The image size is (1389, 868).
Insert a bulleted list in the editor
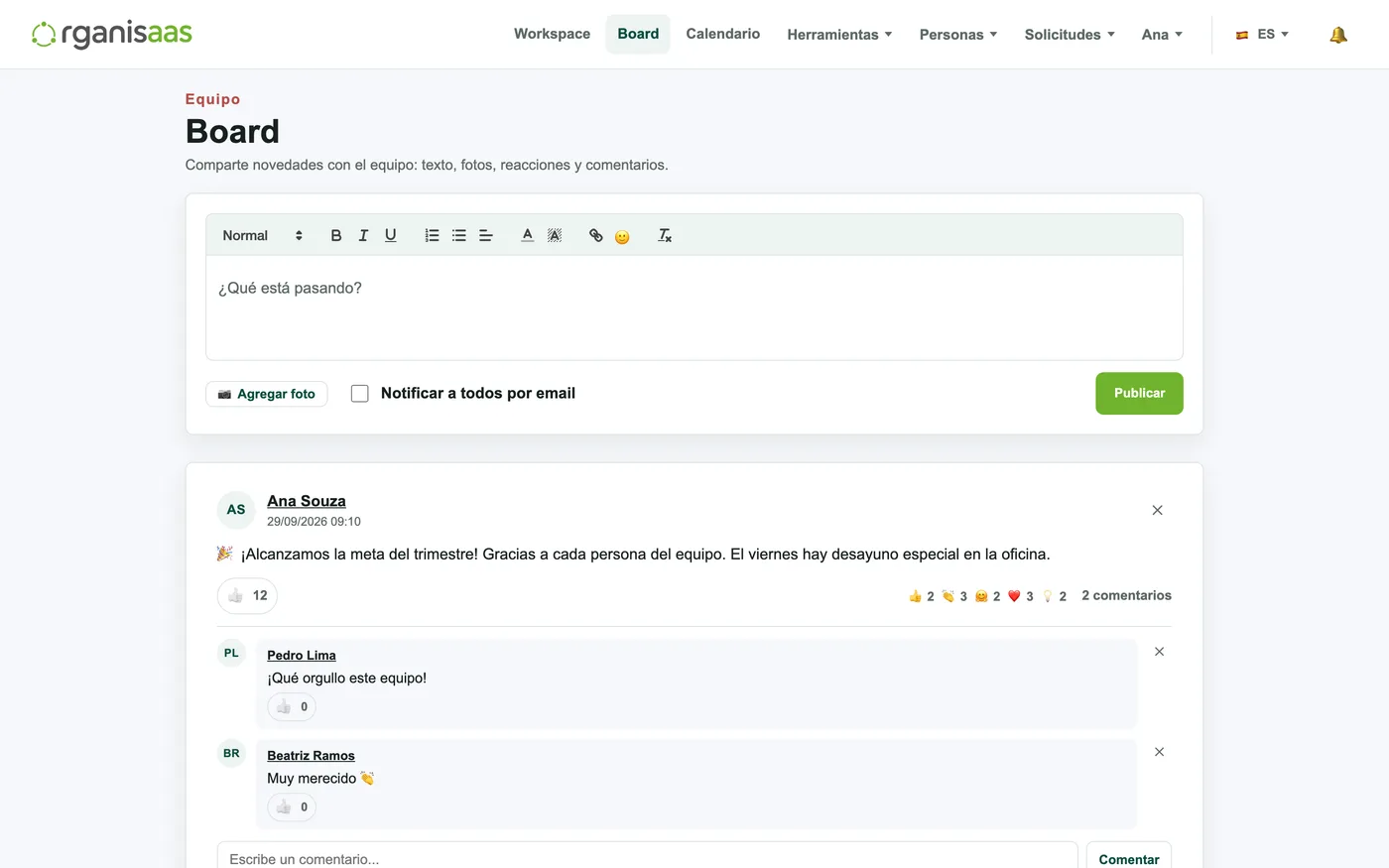(x=458, y=236)
